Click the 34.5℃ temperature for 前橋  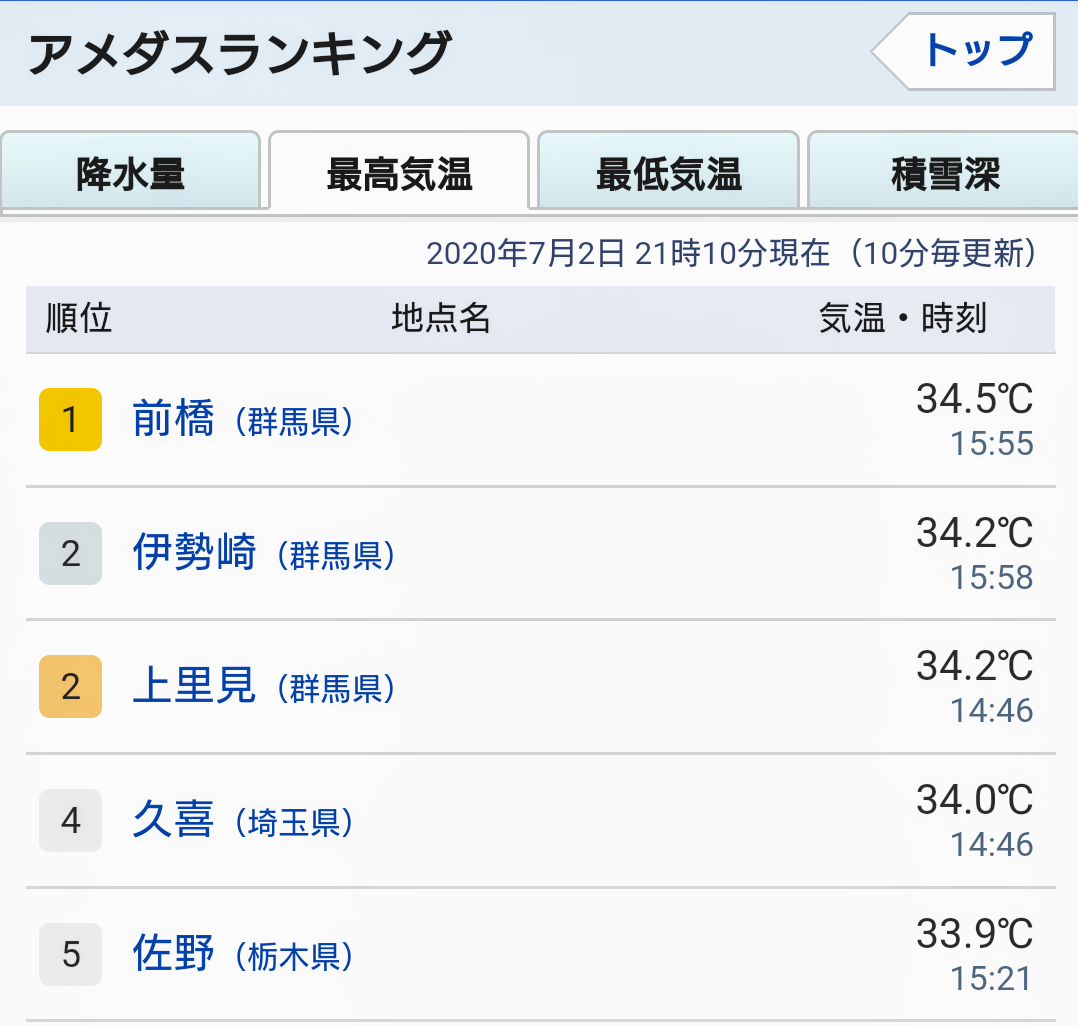[x=974, y=399]
